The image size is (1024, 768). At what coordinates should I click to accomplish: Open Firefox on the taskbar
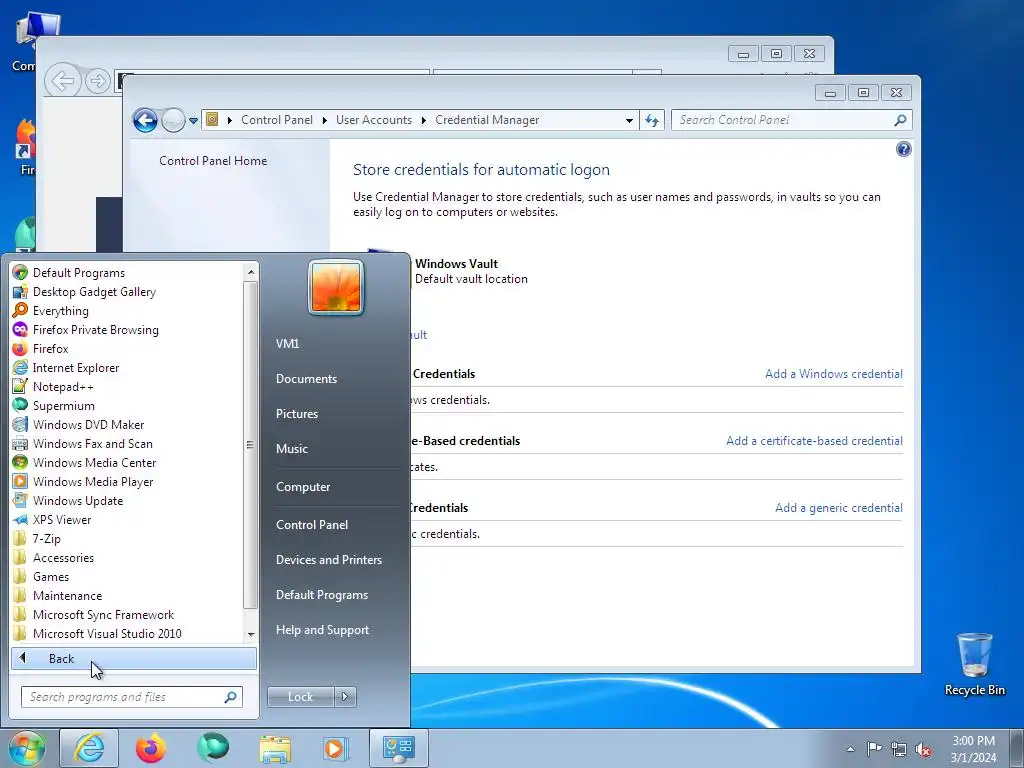pos(151,748)
